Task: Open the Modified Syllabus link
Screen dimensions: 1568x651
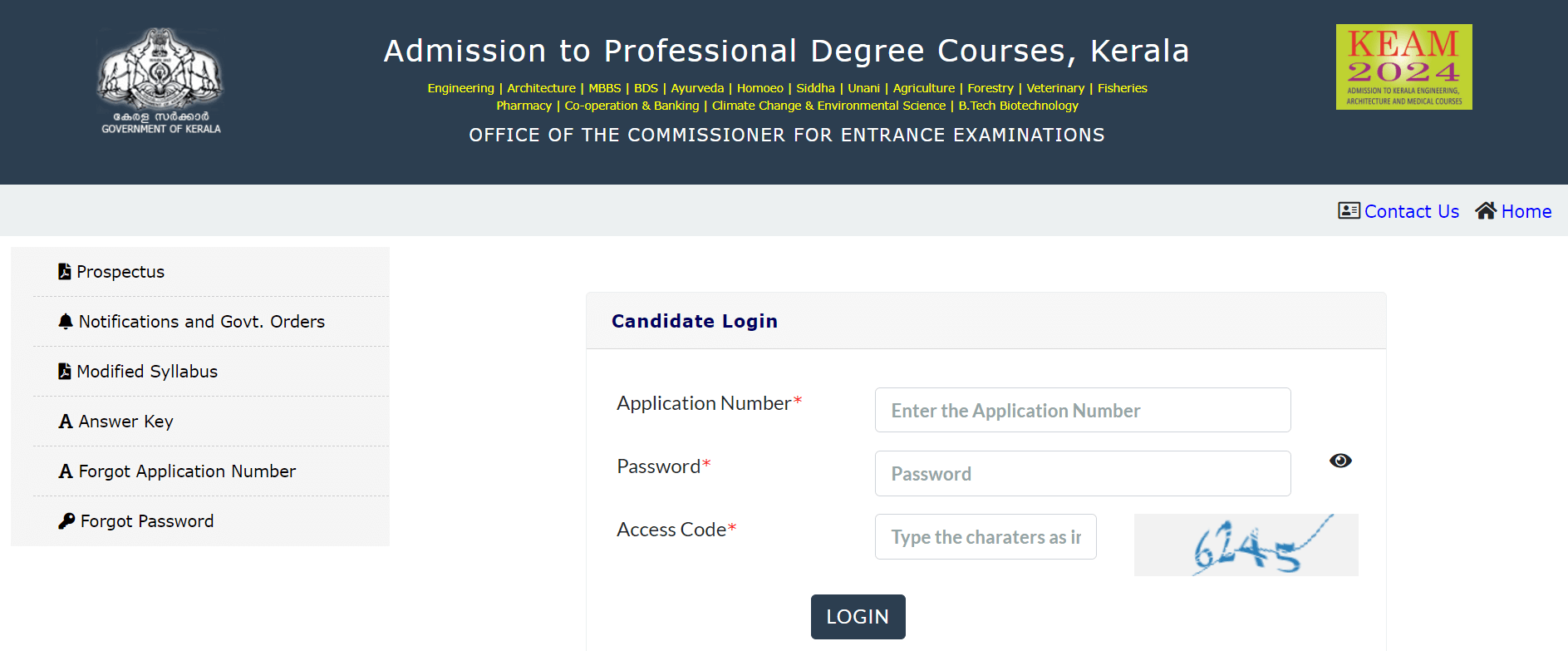Action: coord(147,372)
